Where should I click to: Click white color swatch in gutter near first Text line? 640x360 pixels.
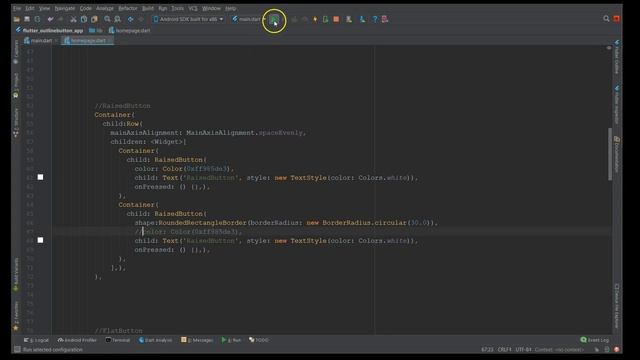point(40,177)
